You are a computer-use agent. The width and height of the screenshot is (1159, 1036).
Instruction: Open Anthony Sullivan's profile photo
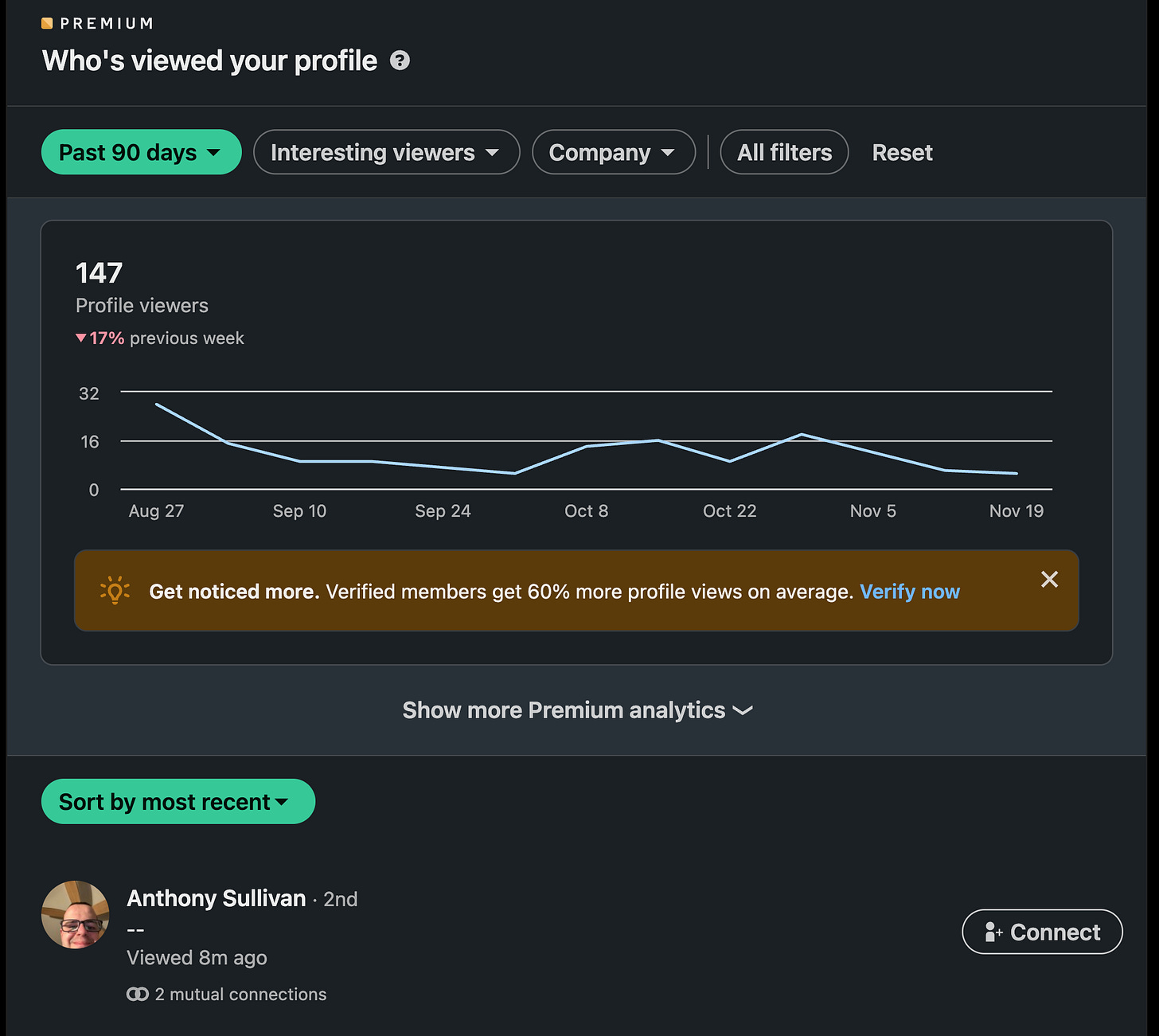click(75, 914)
